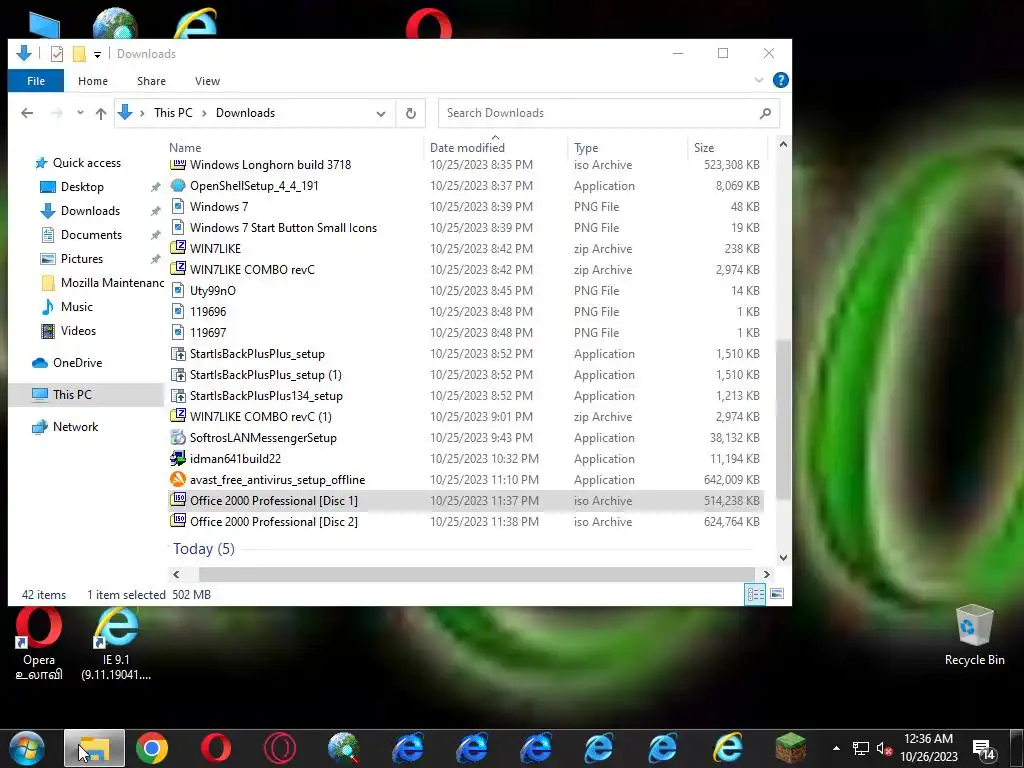Image resolution: width=1024 pixels, height=768 pixels.
Task: Select the idman641build22 file icon
Action: 178,458
